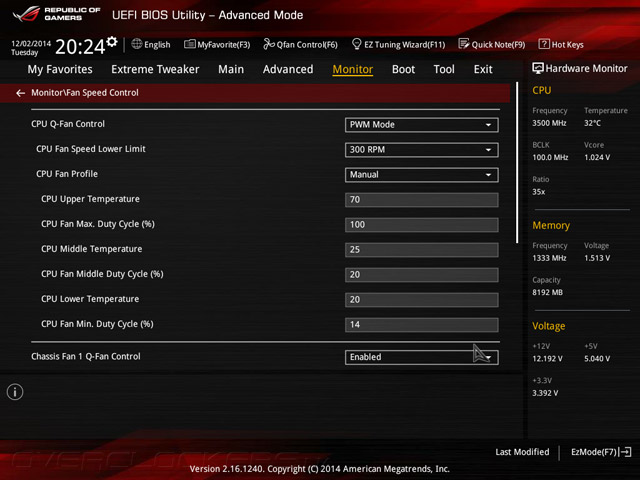Go to the Main tab

[231, 69]
